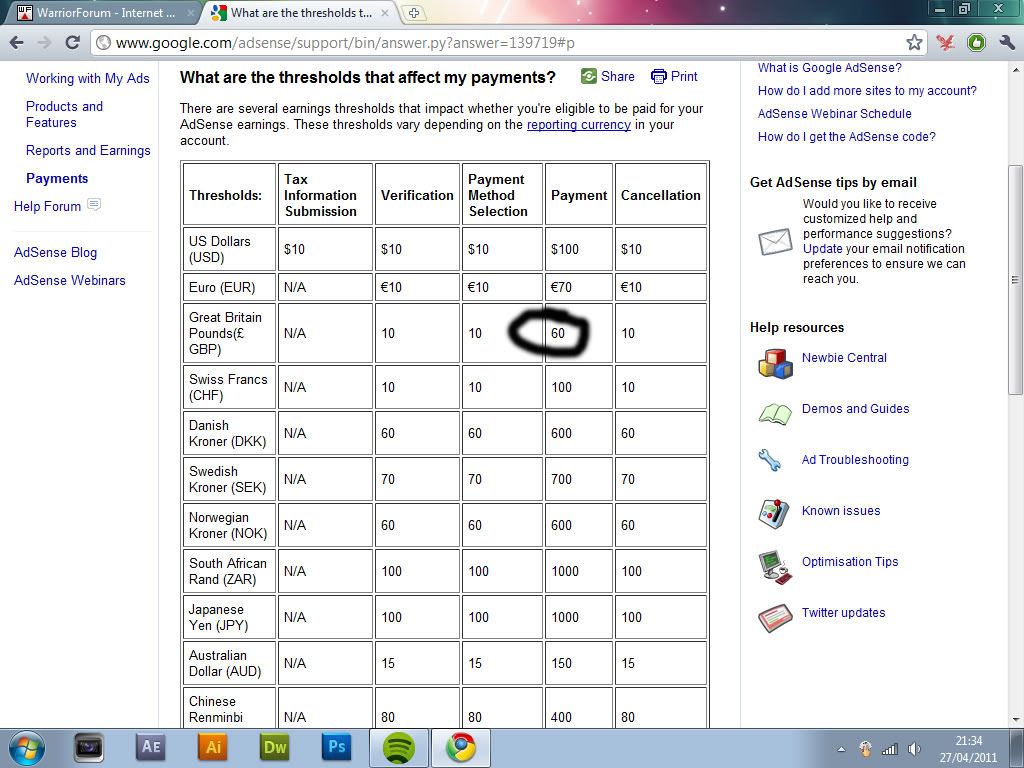Bookmark this page with the star icon
Image resolution: width=1024 pixels, height=768 pixels.
pyautogui.click(x=914, y=43)
